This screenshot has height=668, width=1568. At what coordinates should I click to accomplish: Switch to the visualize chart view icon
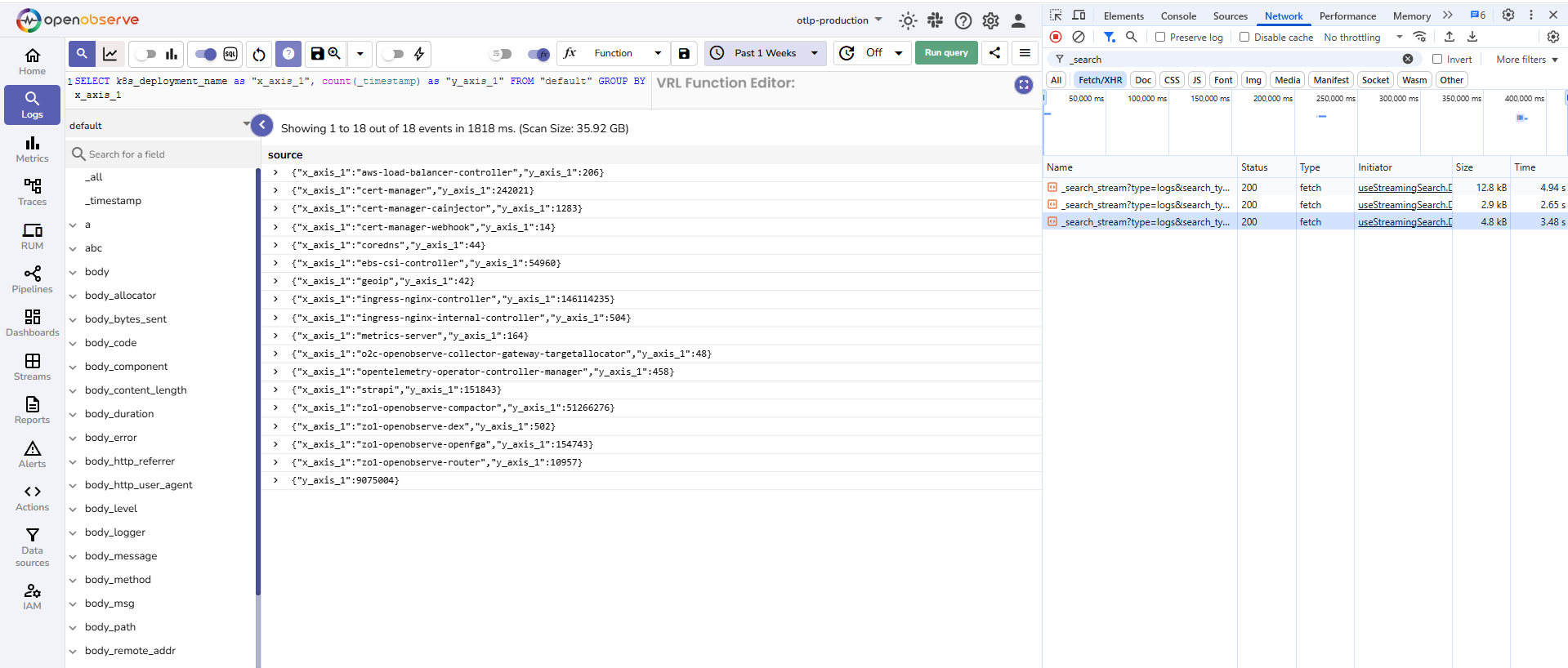[x=110, y=54]
